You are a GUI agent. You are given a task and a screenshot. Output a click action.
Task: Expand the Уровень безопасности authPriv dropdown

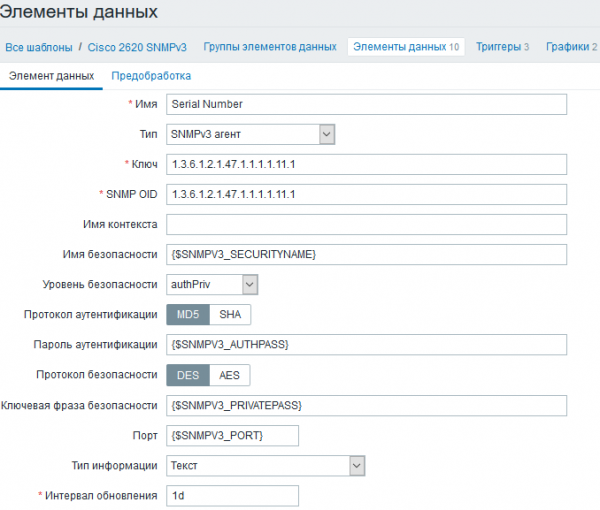point(212,285)
